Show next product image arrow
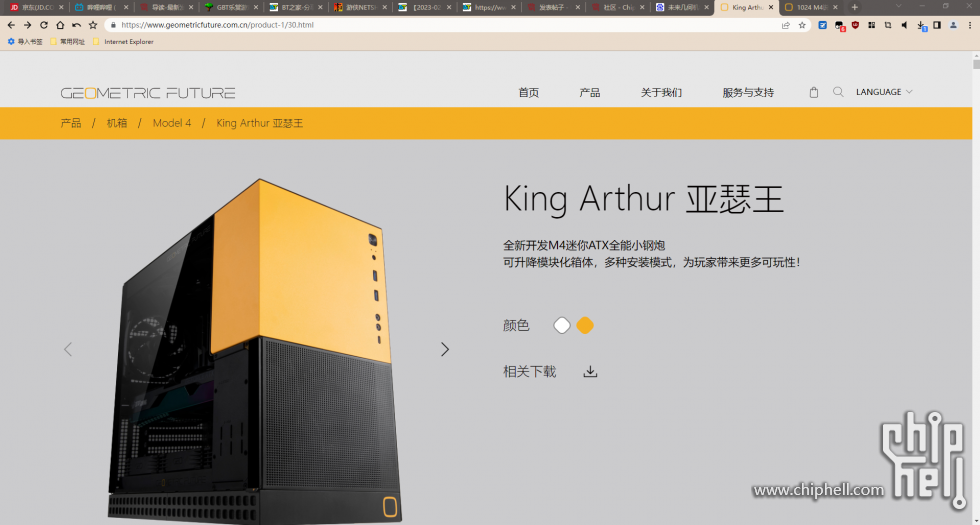 click(x=445, y=349)
